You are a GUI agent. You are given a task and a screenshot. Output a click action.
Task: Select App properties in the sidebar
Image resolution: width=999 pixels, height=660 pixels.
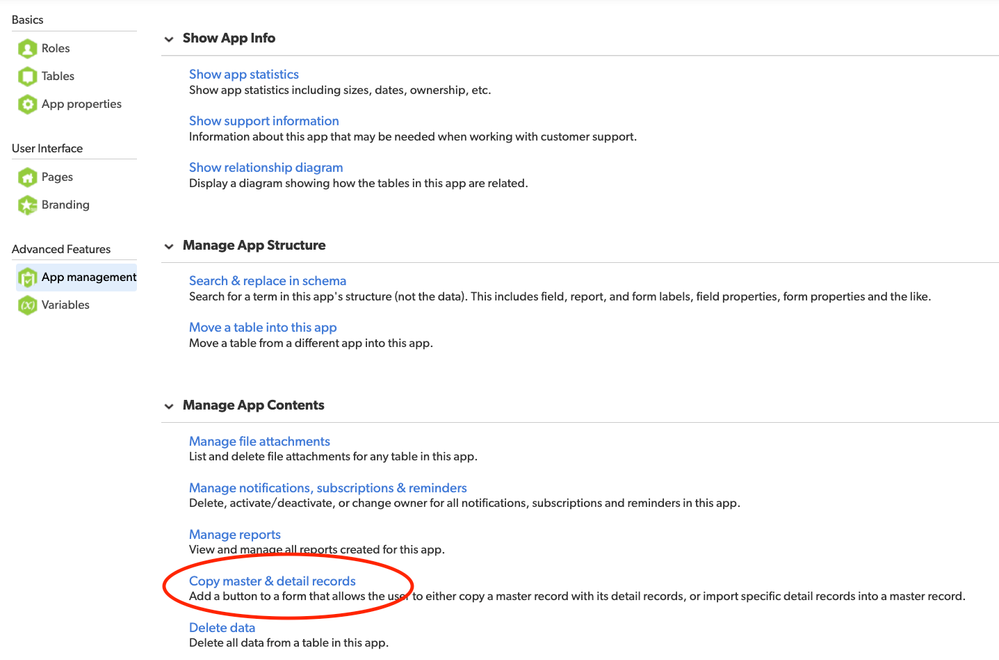tap(82, 104)
